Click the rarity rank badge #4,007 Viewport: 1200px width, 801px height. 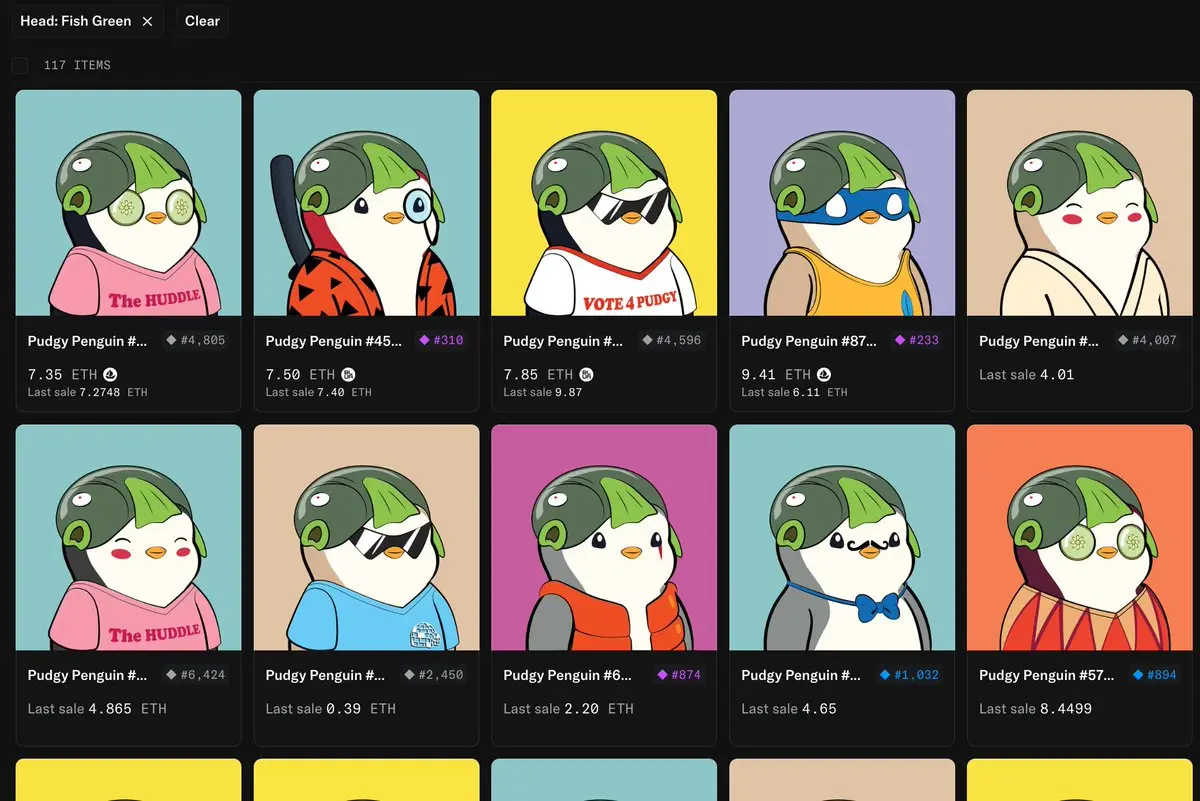click(1148, 340)
